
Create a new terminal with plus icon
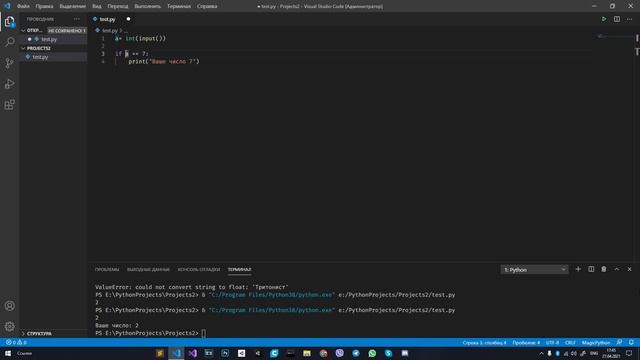[578, 269]
